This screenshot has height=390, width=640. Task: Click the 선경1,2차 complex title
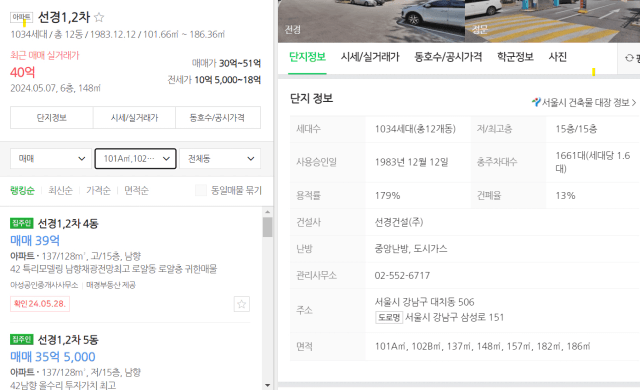pos(64,17)
